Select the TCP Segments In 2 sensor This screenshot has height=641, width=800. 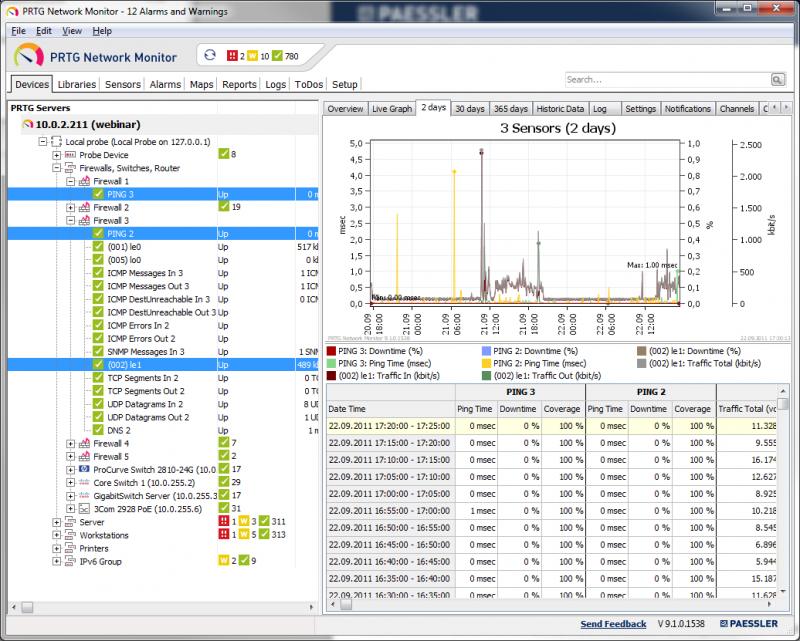[142, 378]
